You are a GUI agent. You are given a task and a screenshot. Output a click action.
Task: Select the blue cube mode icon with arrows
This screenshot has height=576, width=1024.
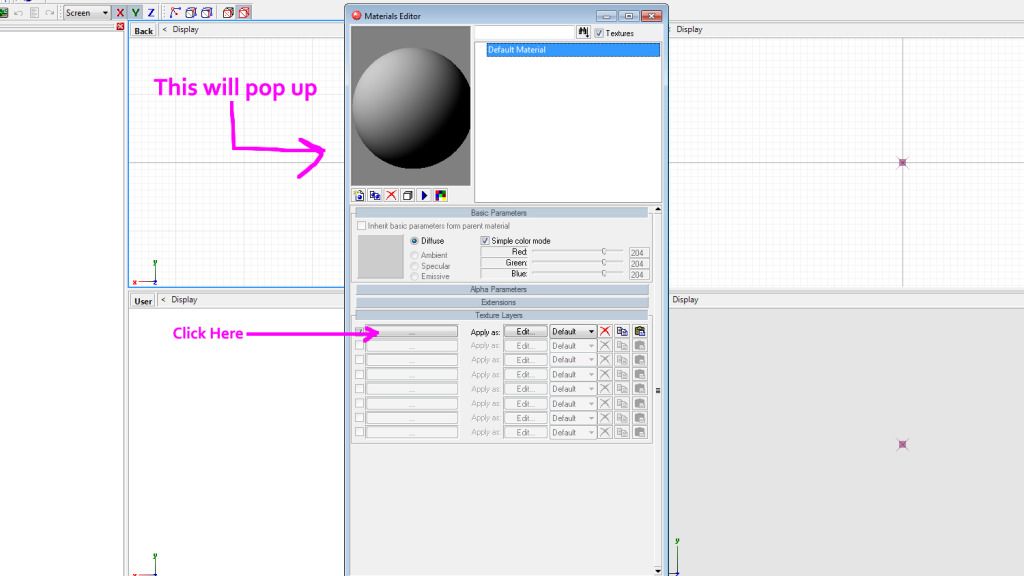[191, 12]
